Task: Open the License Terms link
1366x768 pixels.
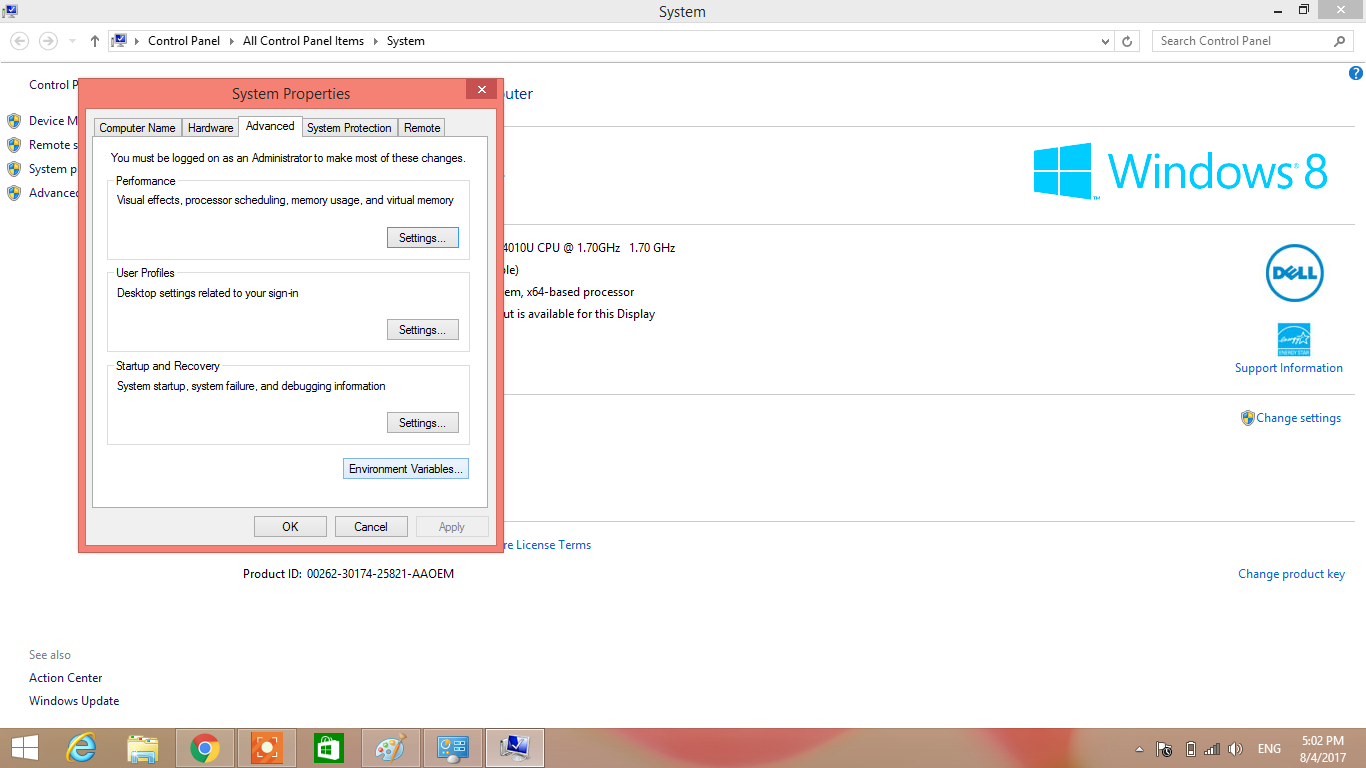Action: [547, 545]
